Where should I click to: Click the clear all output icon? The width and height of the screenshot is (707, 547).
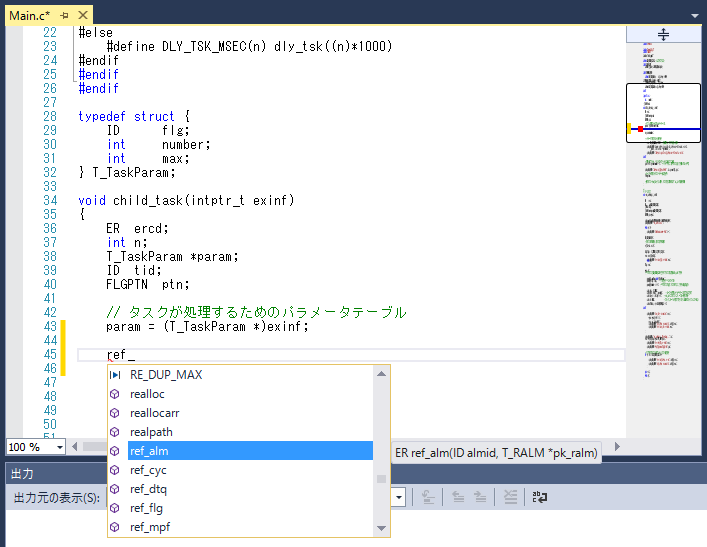510,497
